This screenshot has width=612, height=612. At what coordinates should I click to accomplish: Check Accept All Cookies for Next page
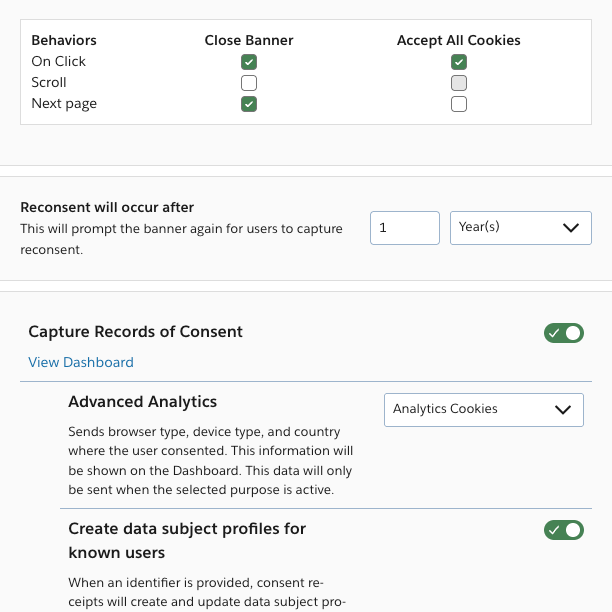pos(459,104)
